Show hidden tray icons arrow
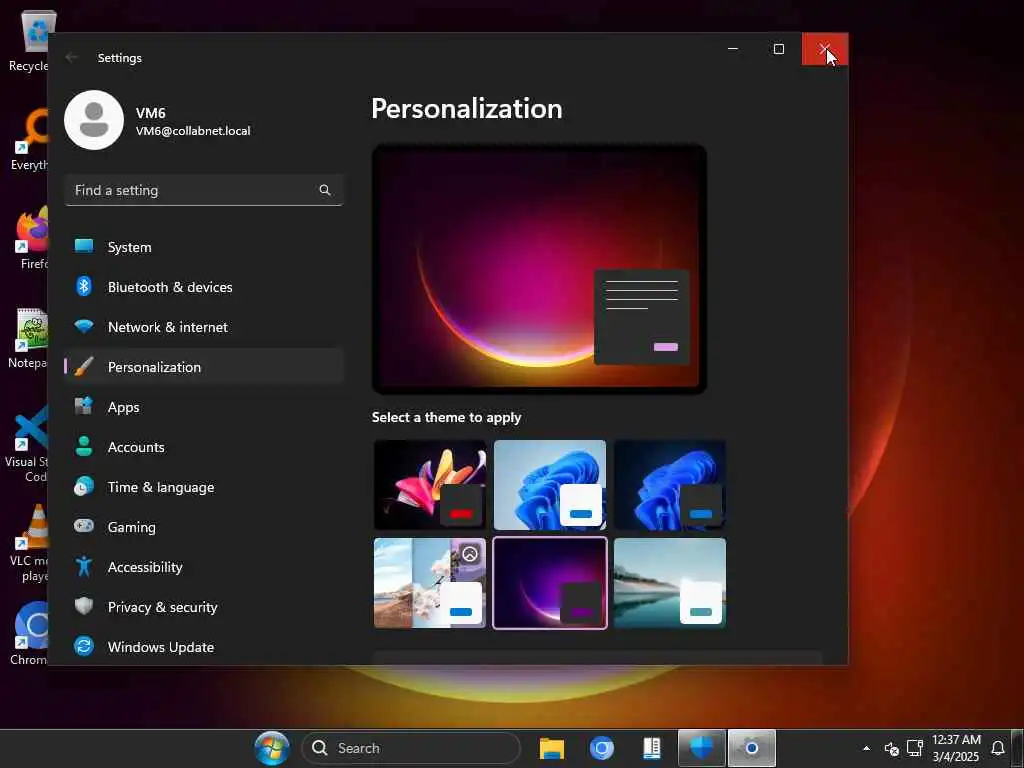Image resolution: width=1024 pixels, height=768 pixels. pos(866,748)
